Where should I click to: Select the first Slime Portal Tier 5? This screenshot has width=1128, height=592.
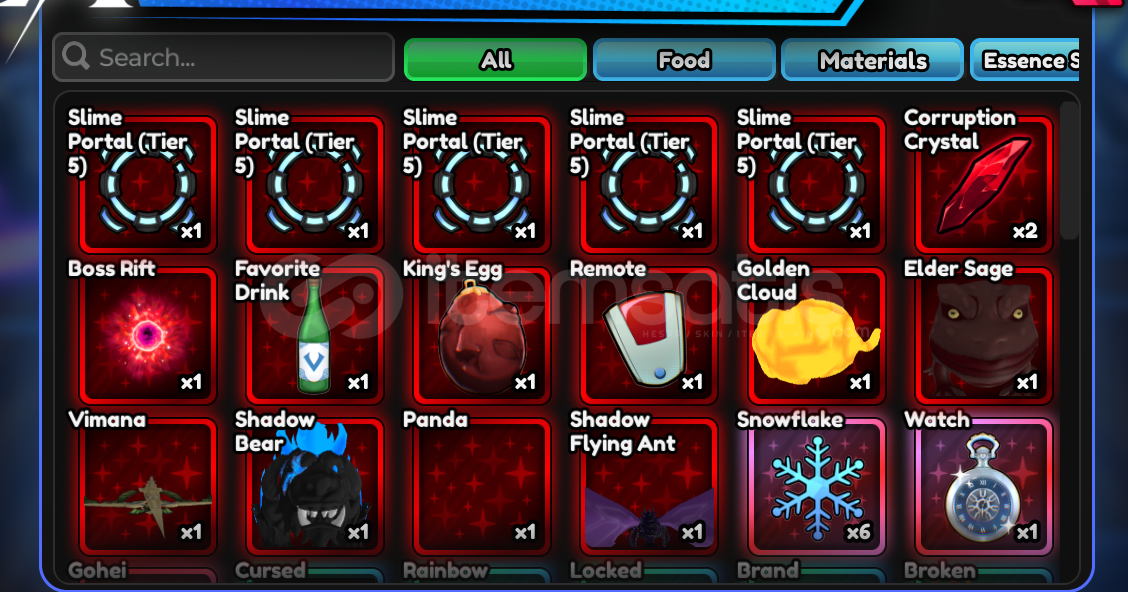point(148,183)
